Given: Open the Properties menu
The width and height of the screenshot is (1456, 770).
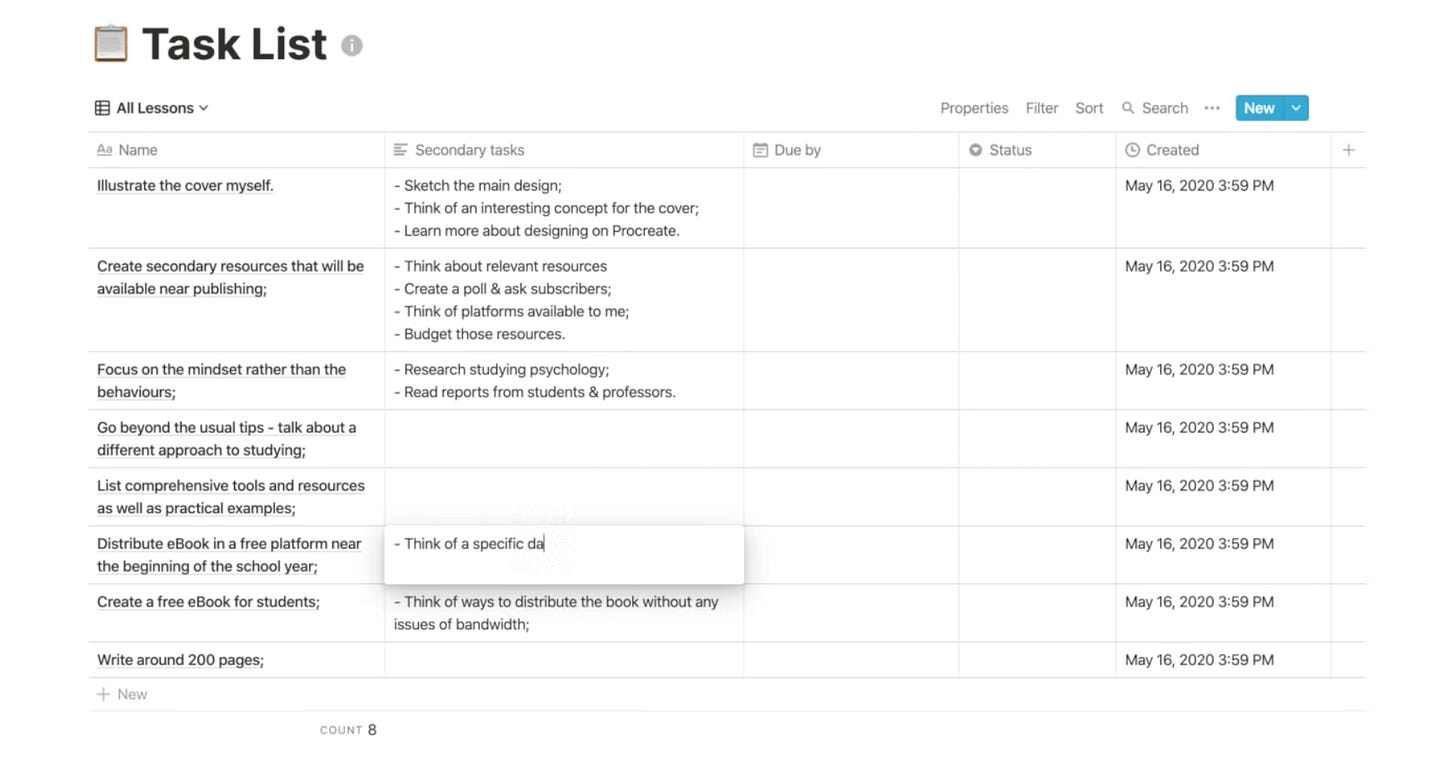Looking at the screenshot, I should point(974,108).
